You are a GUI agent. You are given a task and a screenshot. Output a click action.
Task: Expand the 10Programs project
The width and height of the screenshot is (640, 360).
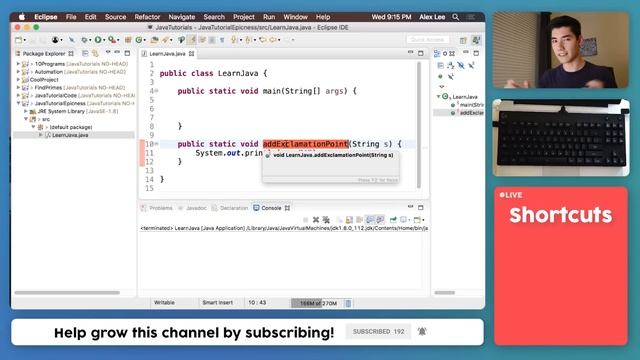click(18, 64)
